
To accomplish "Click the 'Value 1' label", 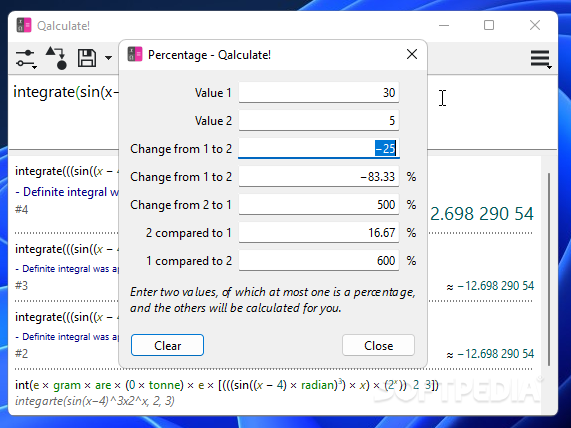I will [x=213, y=93].
